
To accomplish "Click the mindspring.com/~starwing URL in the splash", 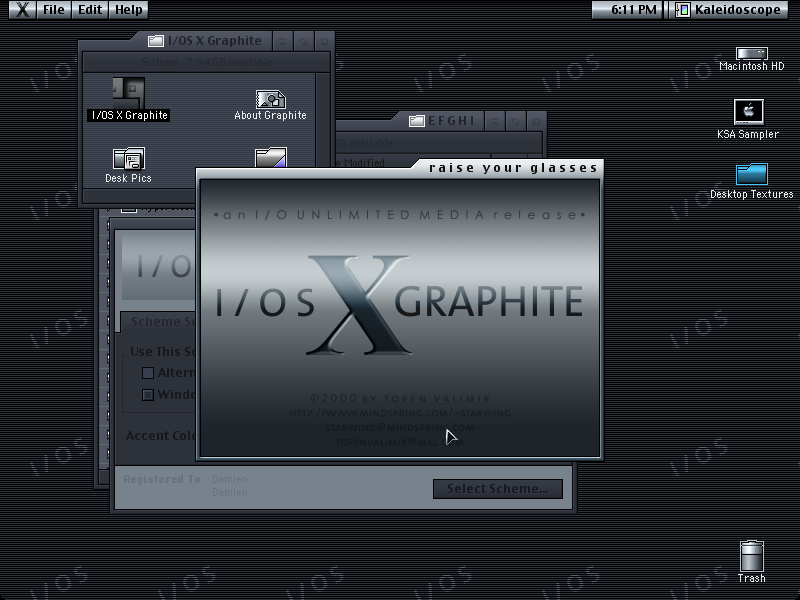I will 400,413.
